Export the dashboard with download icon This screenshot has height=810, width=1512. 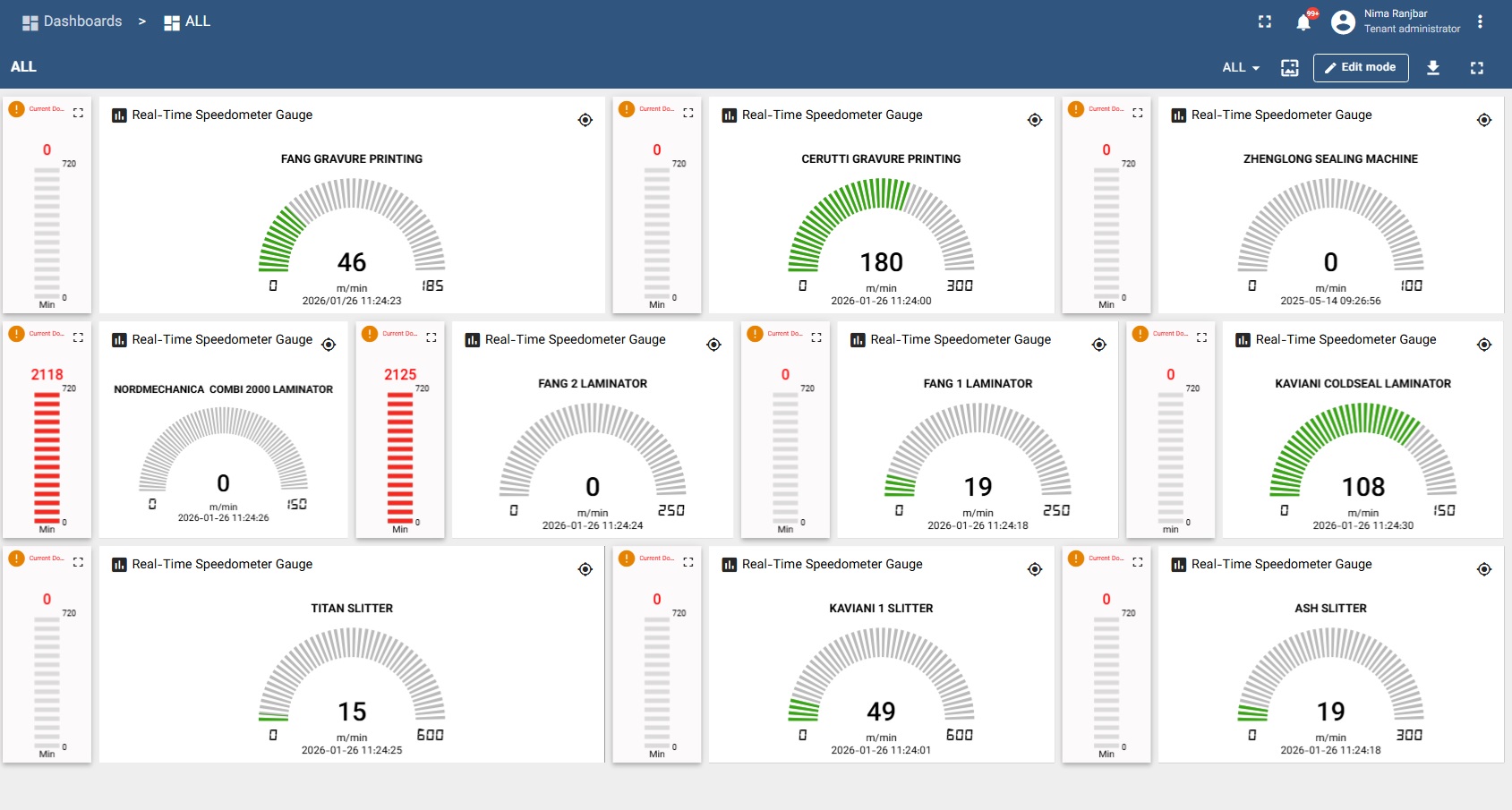[x=1432, y=67]
